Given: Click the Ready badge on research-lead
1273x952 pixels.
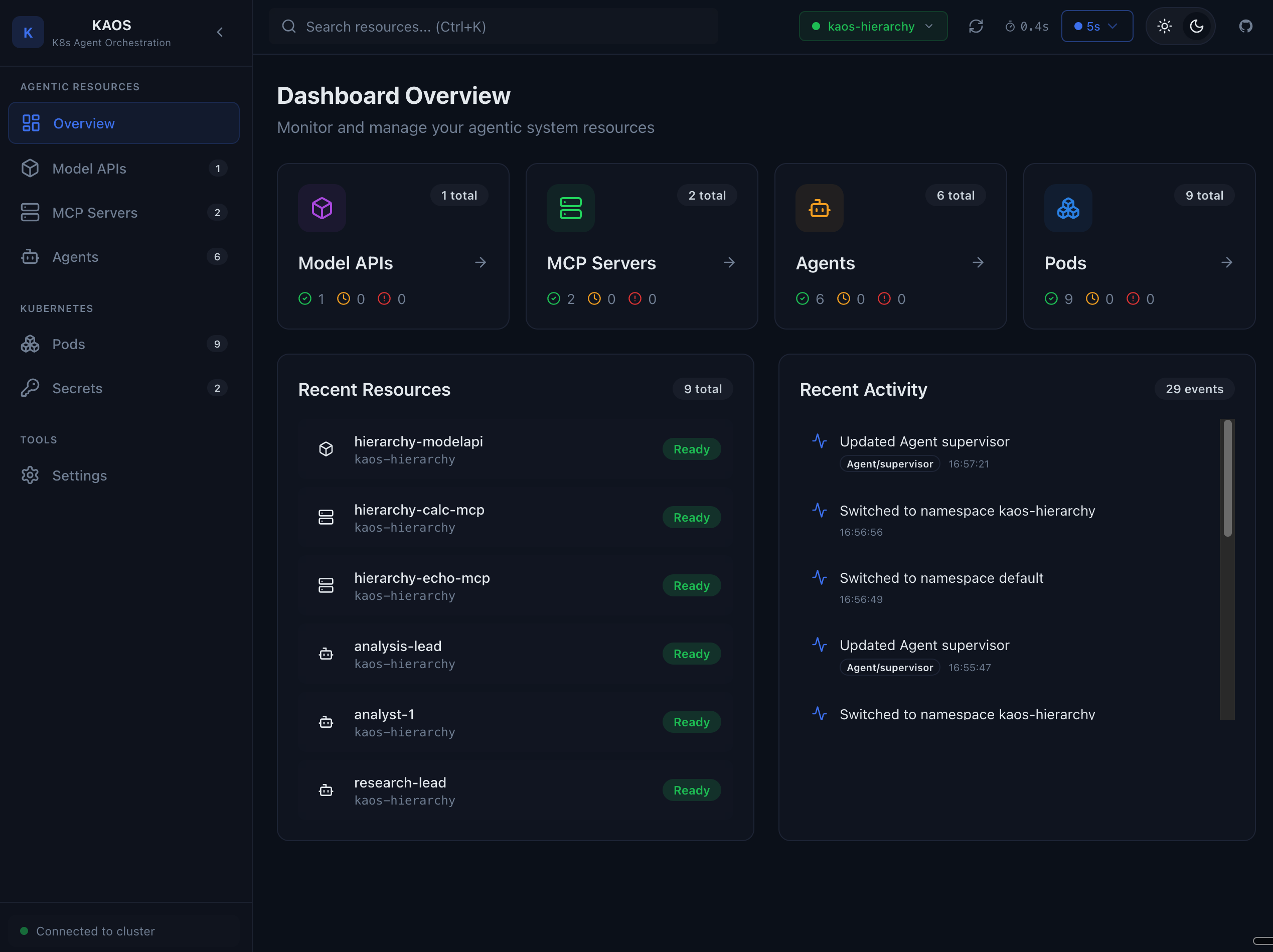Looking at the screenshot, I should coord(691,789).
